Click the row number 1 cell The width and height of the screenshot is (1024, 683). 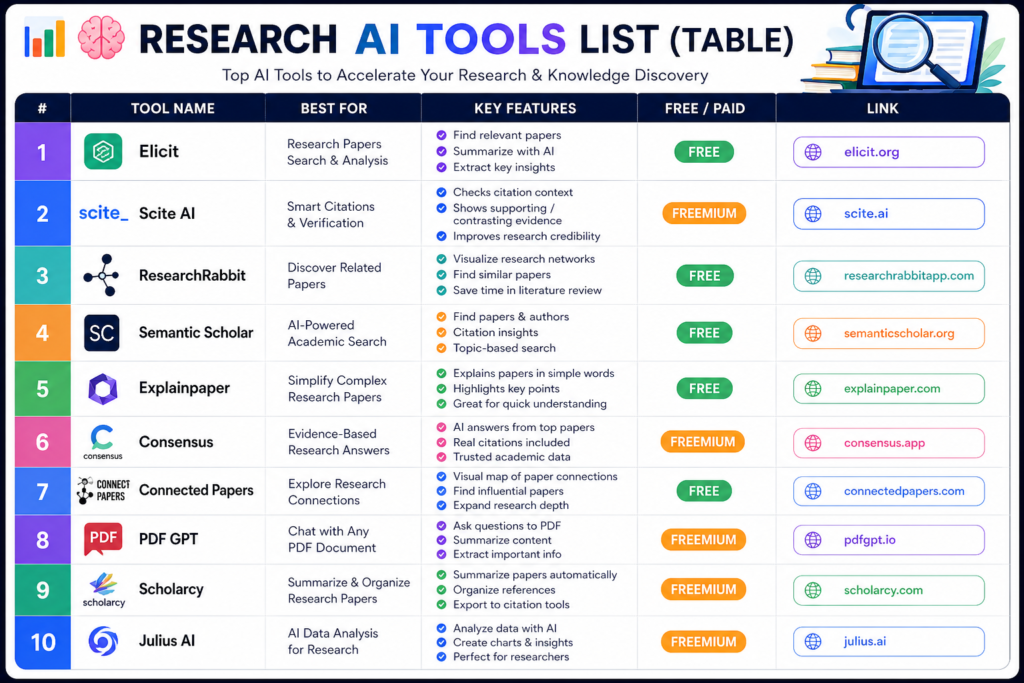[x=42, y=152]
